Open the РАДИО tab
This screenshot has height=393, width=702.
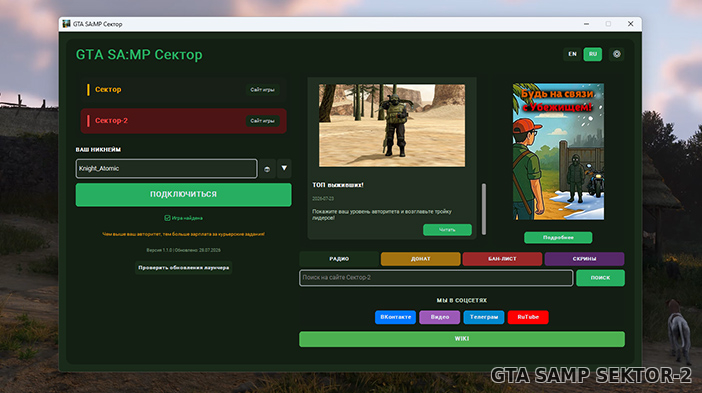point(339,259)
